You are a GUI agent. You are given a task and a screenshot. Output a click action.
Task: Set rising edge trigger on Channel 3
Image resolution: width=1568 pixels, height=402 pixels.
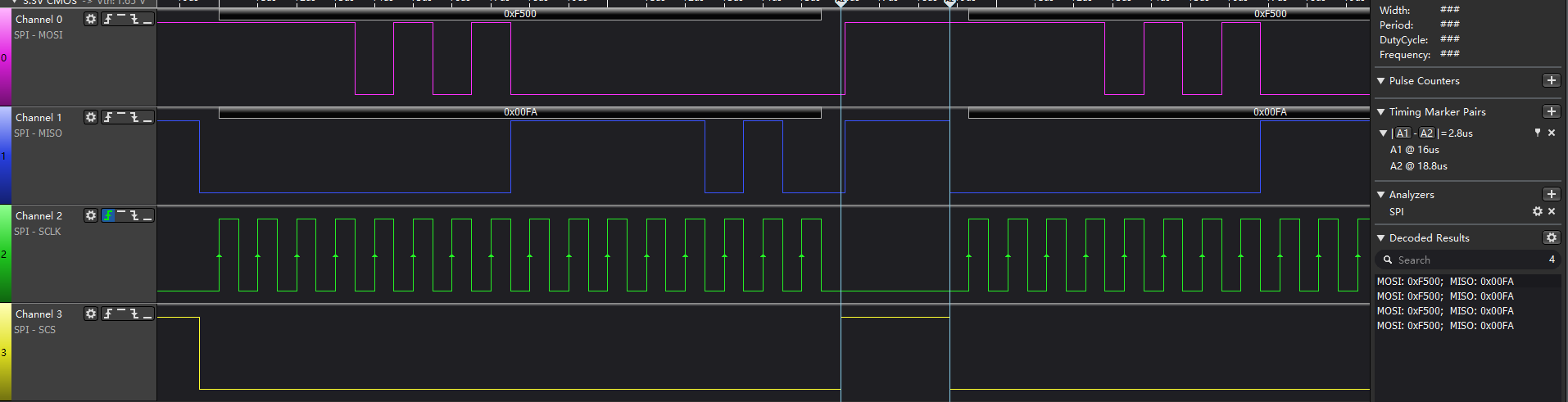coord(108,314)
